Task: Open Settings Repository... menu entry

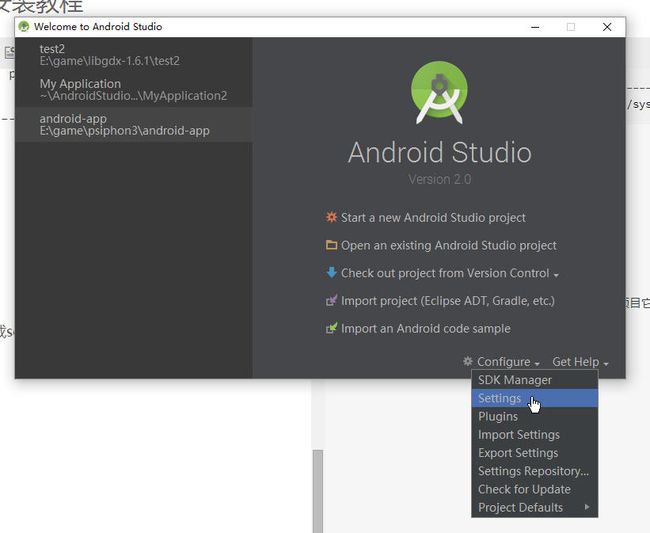Action: [534, 471]
